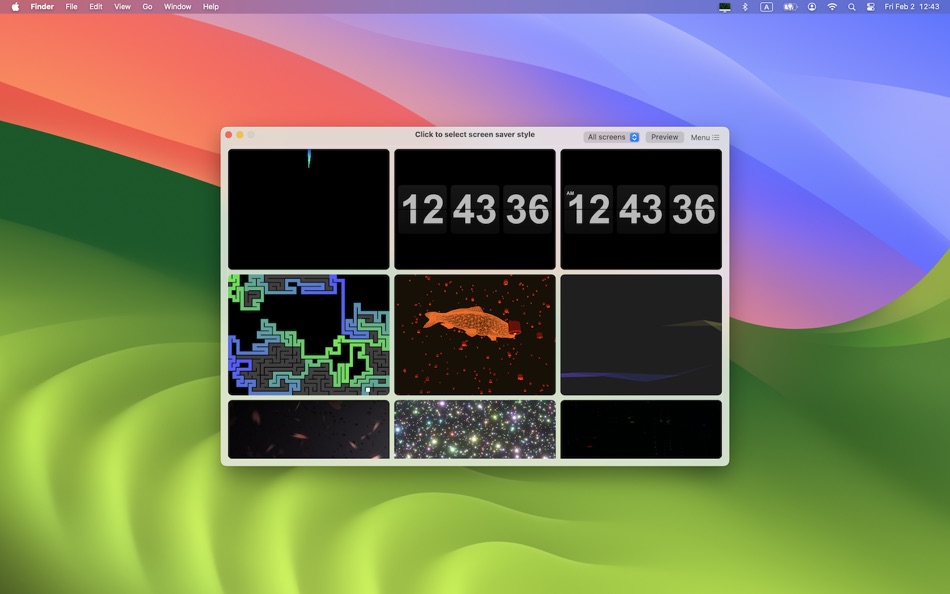Click the user account icon in menu bar

pyautogui.click(x=812, y=7)
